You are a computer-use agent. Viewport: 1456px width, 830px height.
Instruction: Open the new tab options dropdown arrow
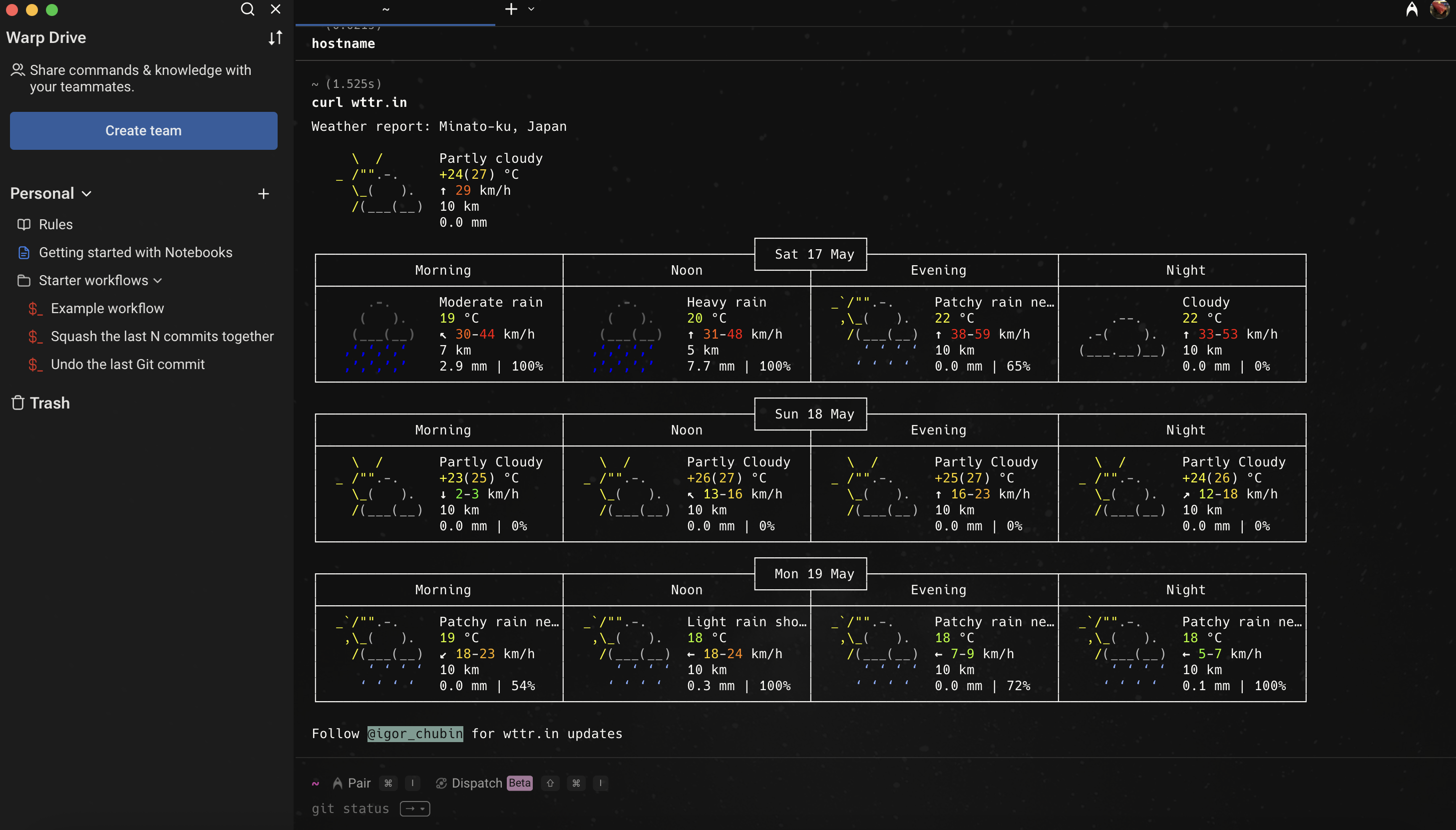(531, 9)
